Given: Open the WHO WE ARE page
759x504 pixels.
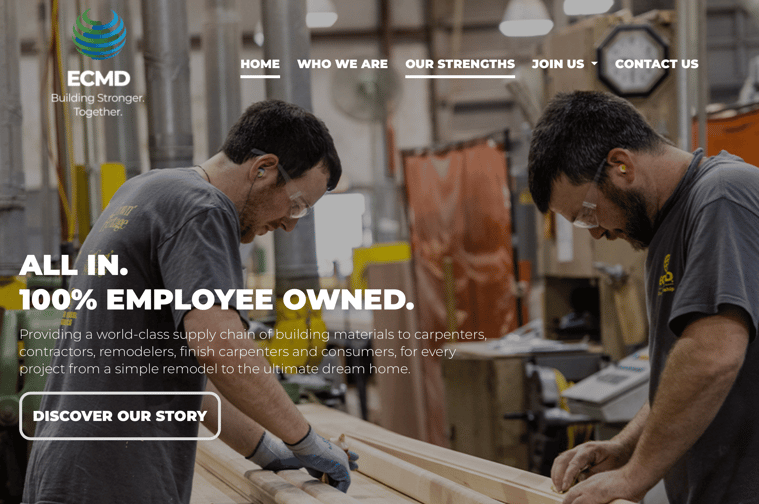Looking at the screenshot, I should 342,64.
